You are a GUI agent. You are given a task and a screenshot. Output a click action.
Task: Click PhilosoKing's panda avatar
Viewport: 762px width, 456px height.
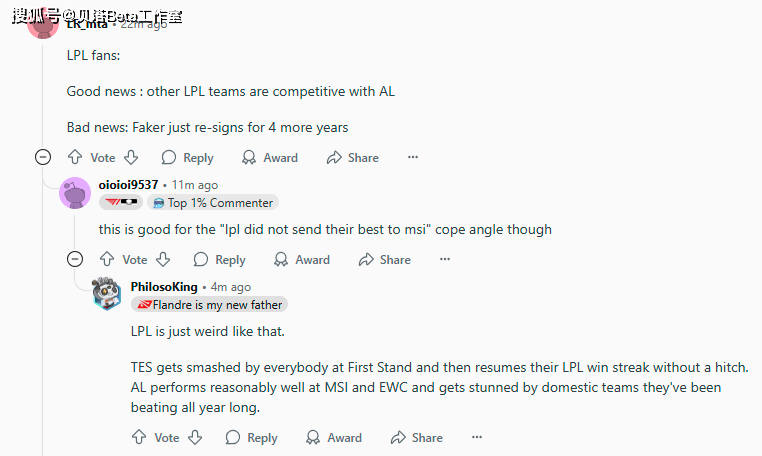click(x=106, y=294)
